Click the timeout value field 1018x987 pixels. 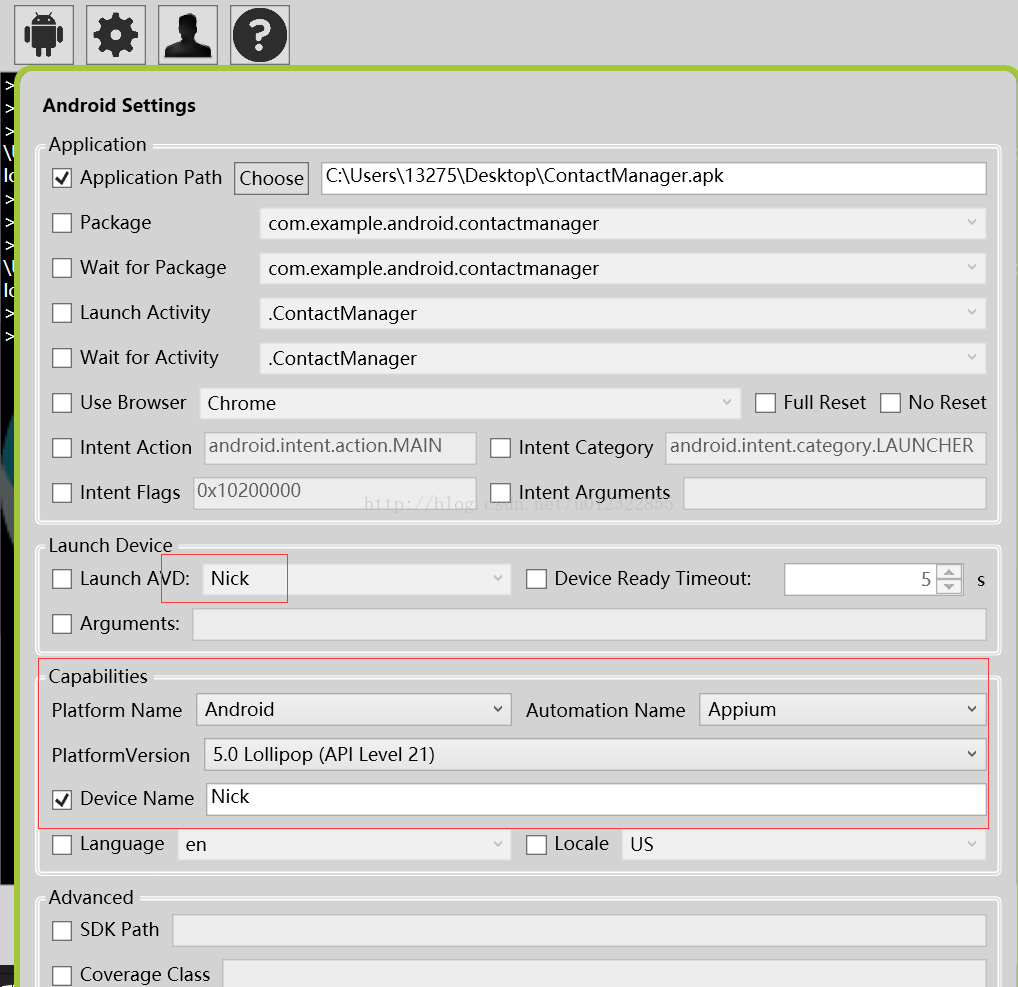tap(860, 579)
